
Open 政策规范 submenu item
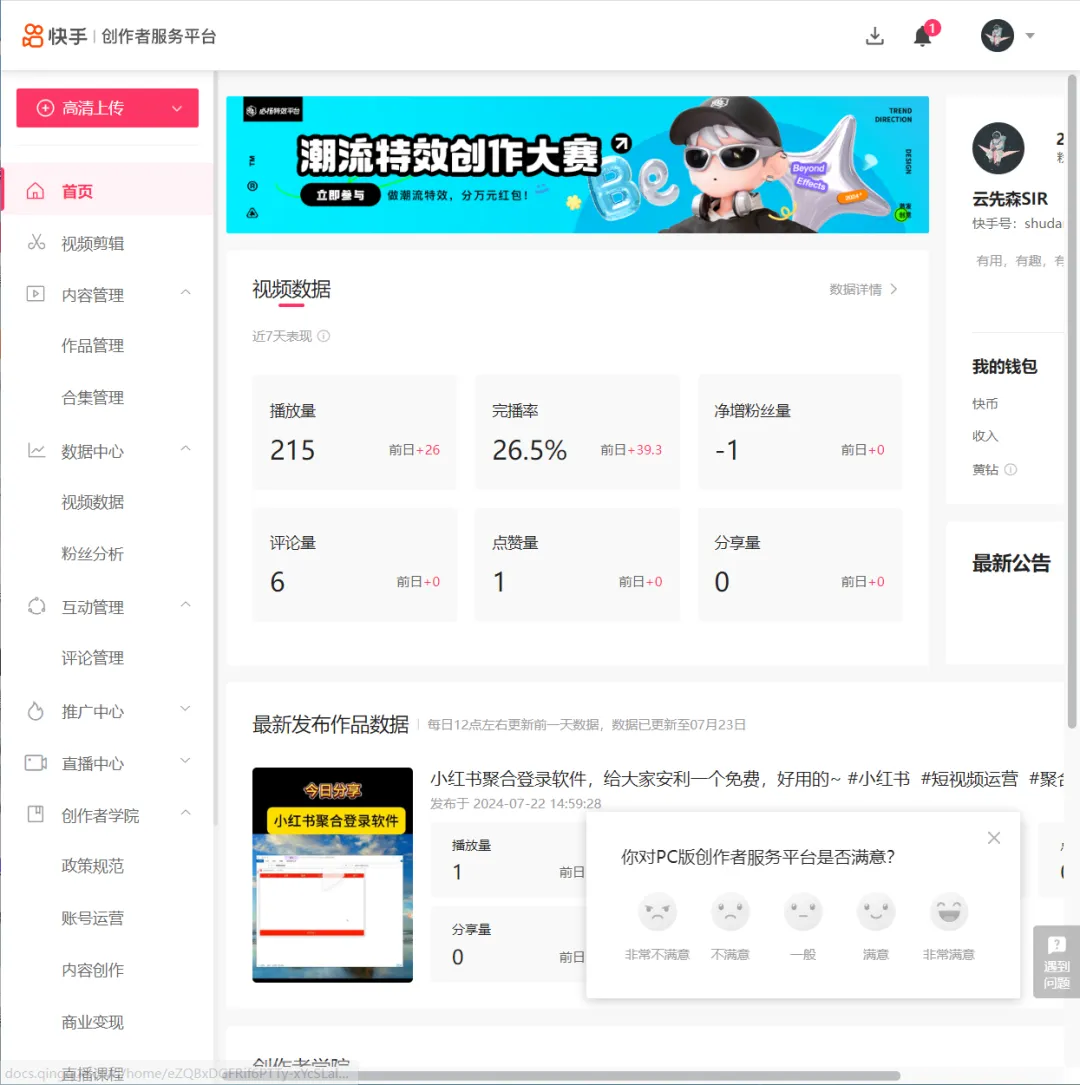(x=93, y=866)
